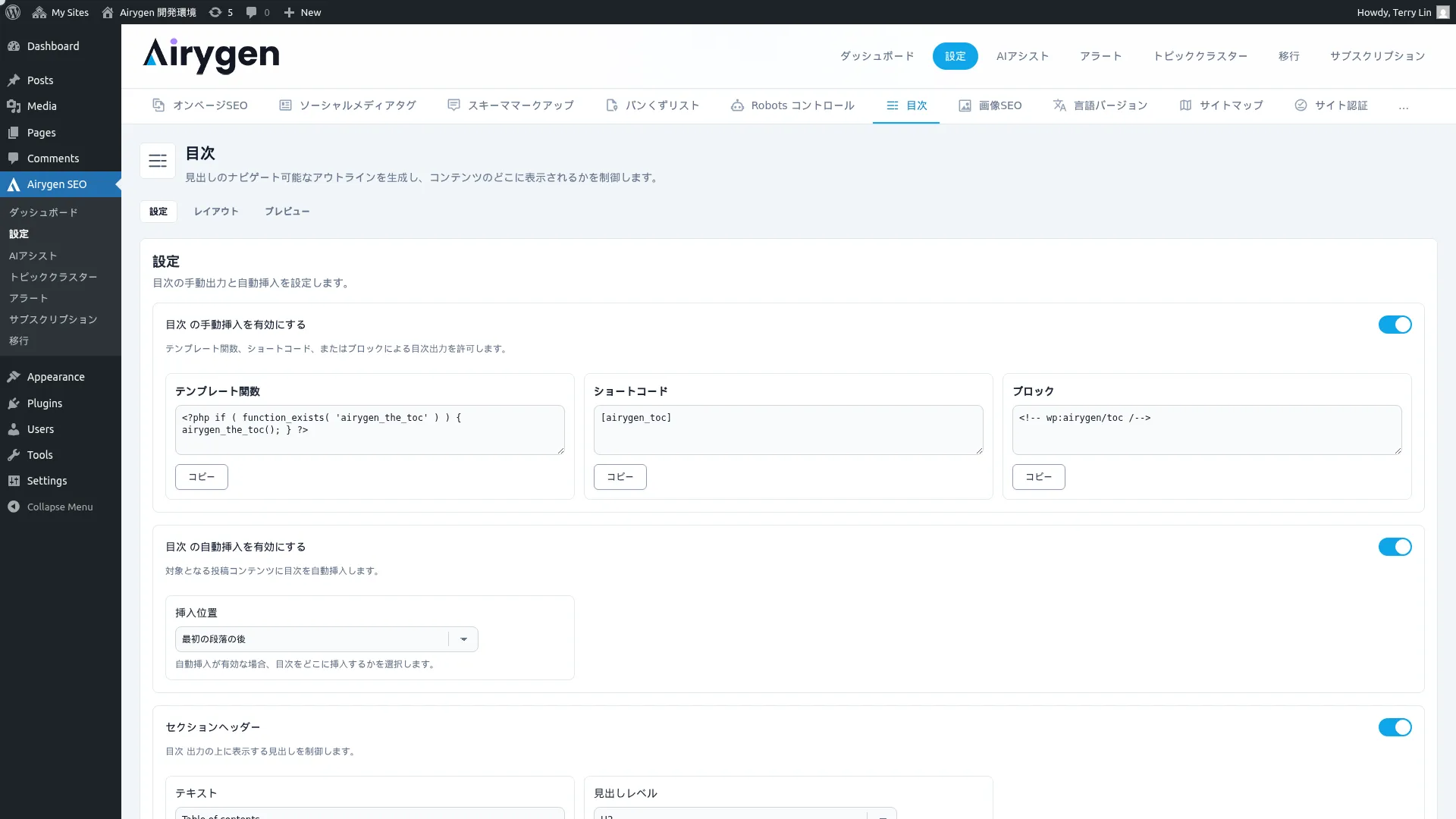
Task: Click the Collapse Menu arrow icon
Action: 14,507
